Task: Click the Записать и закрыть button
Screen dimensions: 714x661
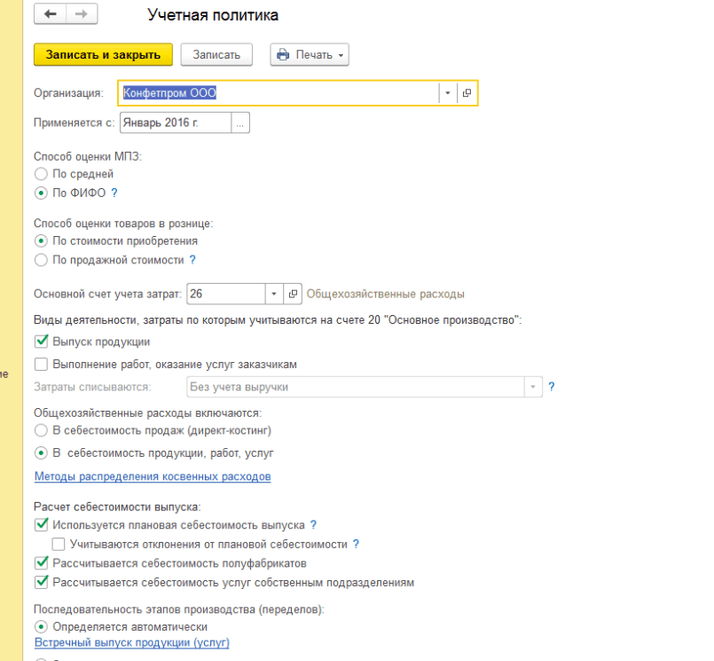Action: [x=103, y=55]
